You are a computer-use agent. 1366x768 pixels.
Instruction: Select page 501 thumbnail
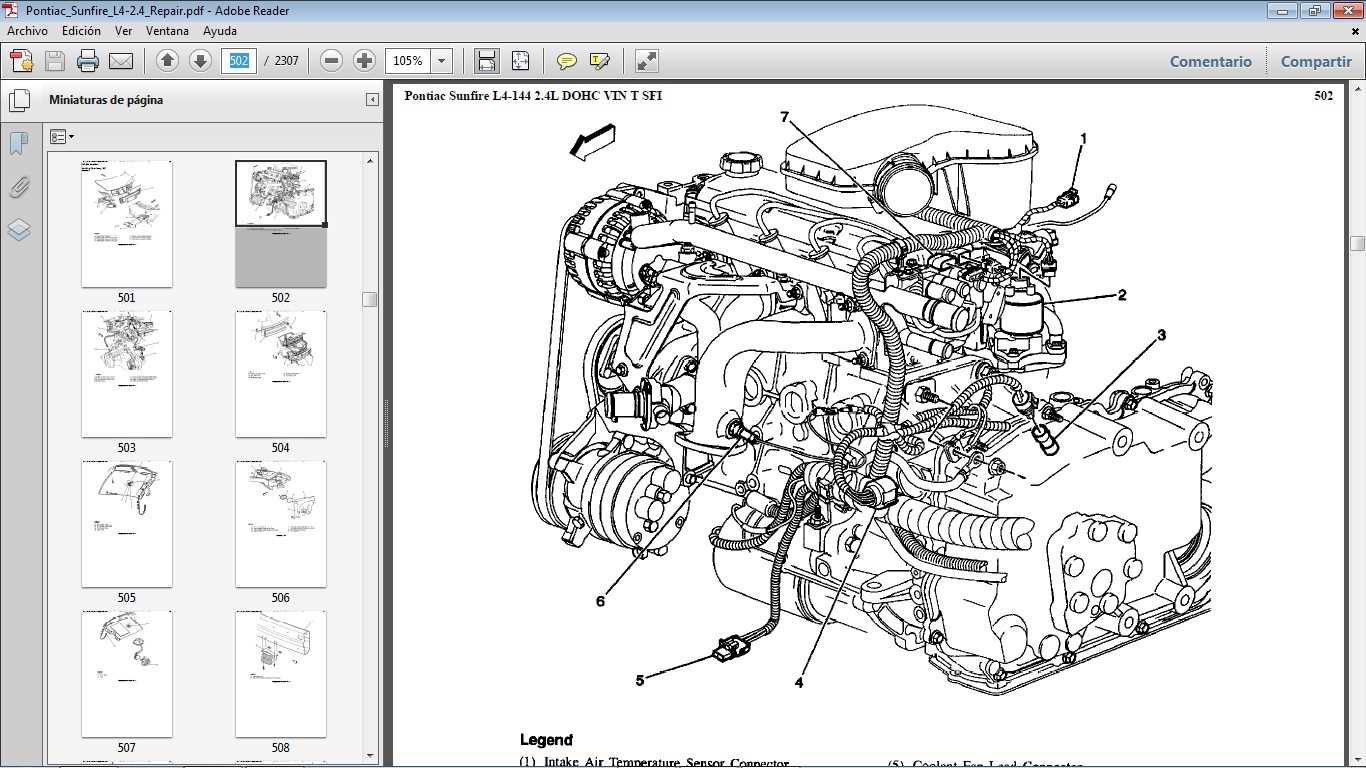[126, 224]
